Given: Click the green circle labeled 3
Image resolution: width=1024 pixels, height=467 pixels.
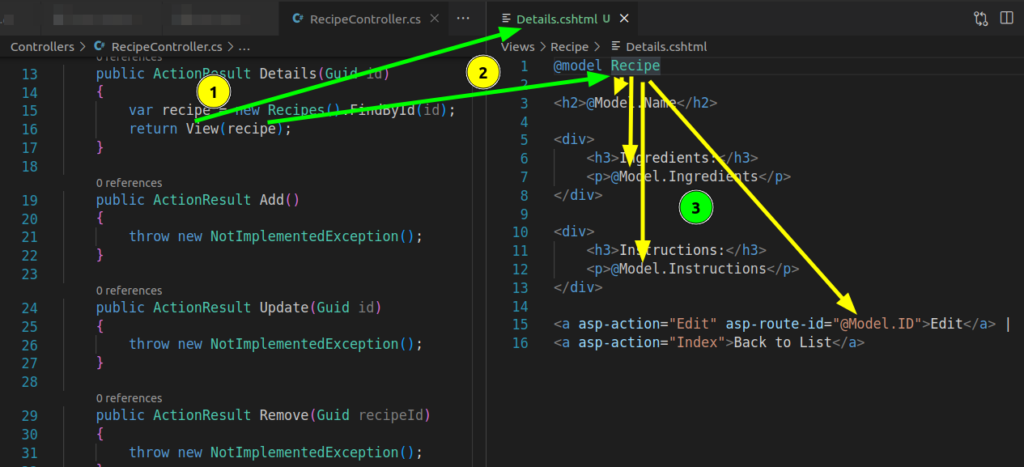Looking at the screenshot, I should pos(695,208).
